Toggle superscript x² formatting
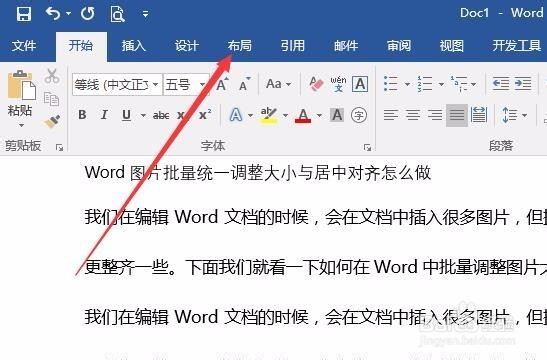 [x=205, y=114]
